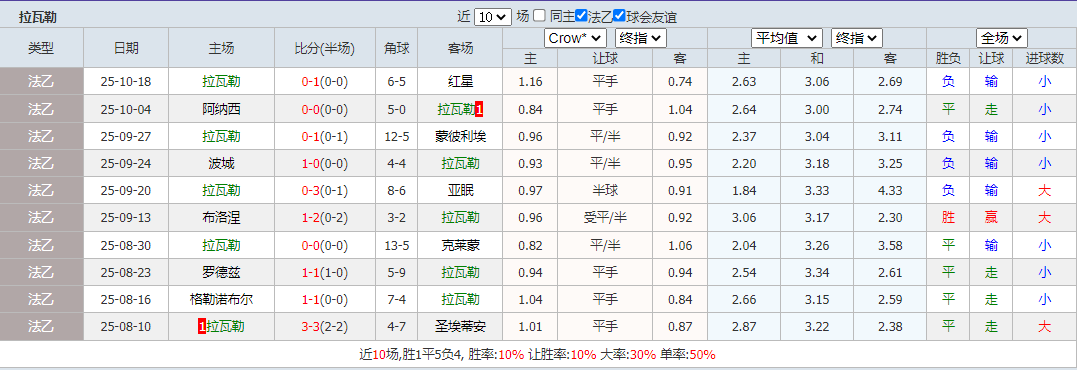Open the recent matches count dropdown showing 10
The width and height of the screenshot is (1081, 370).
(493, 17)
